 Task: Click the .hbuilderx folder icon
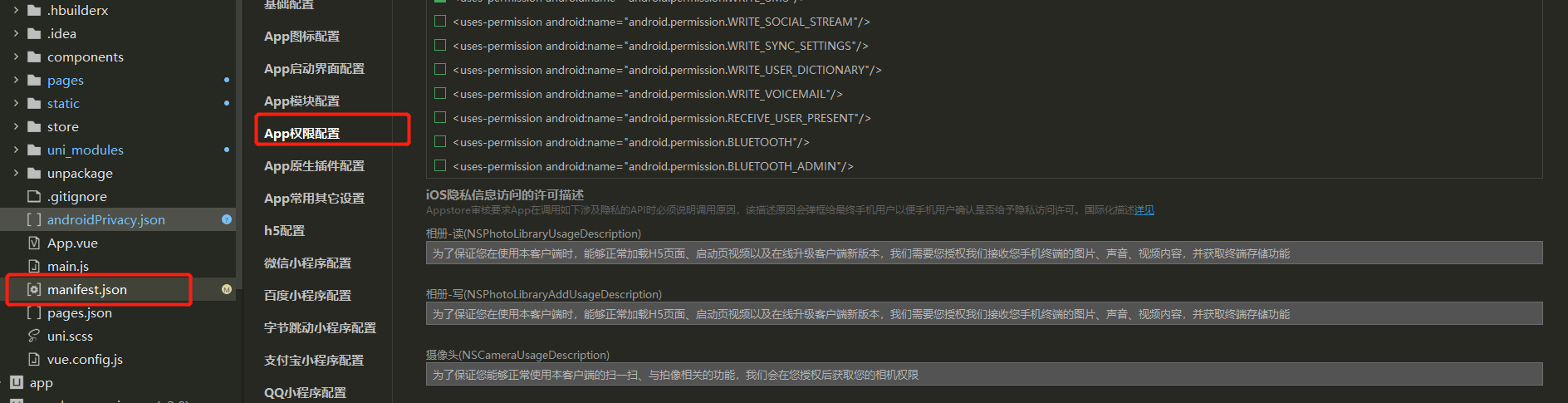point(34,10)
